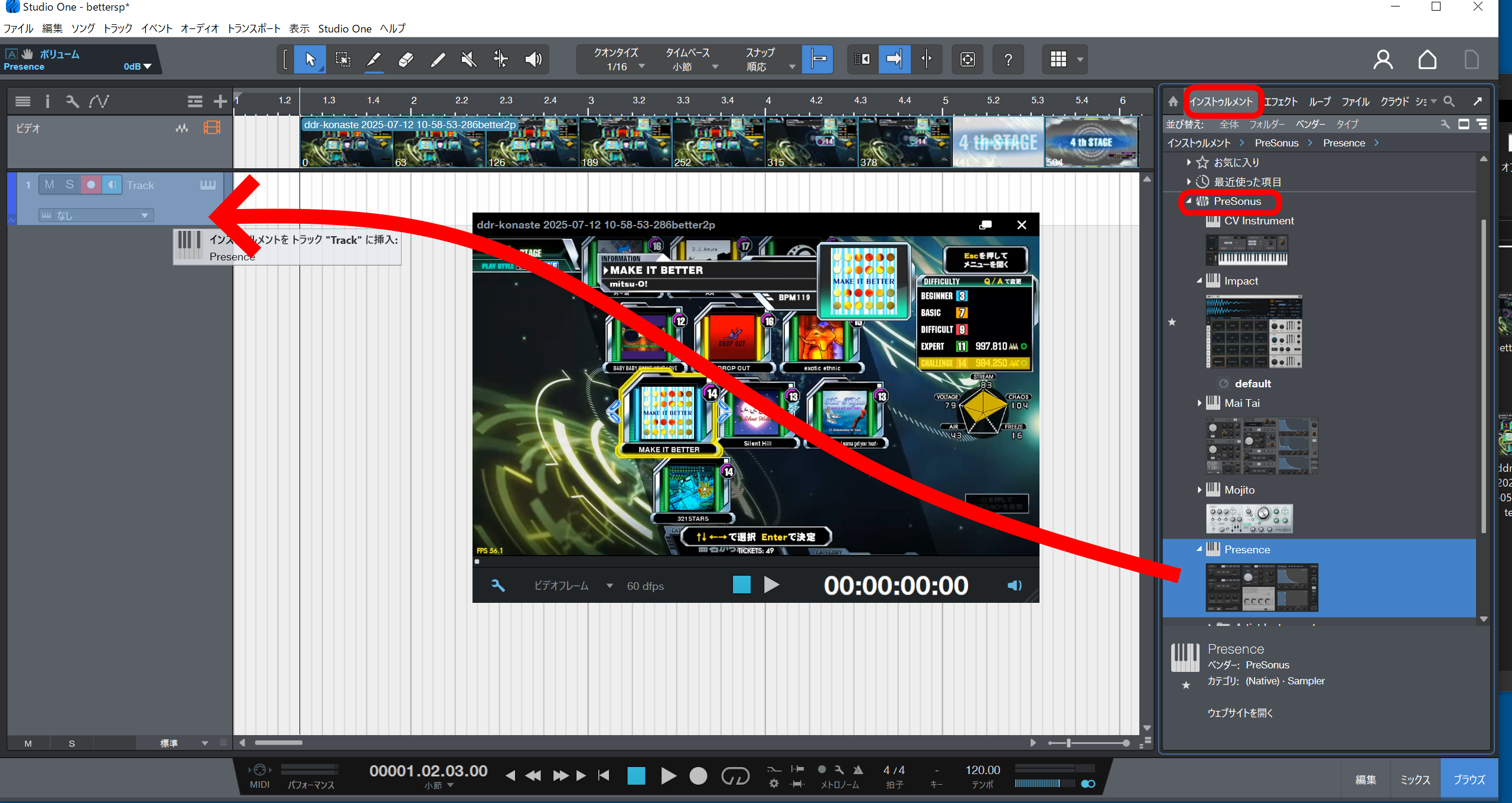Viewport: 1512px width, 803px height.
Task: Switch to クラウド browser tab
Action: (1394, 102)
